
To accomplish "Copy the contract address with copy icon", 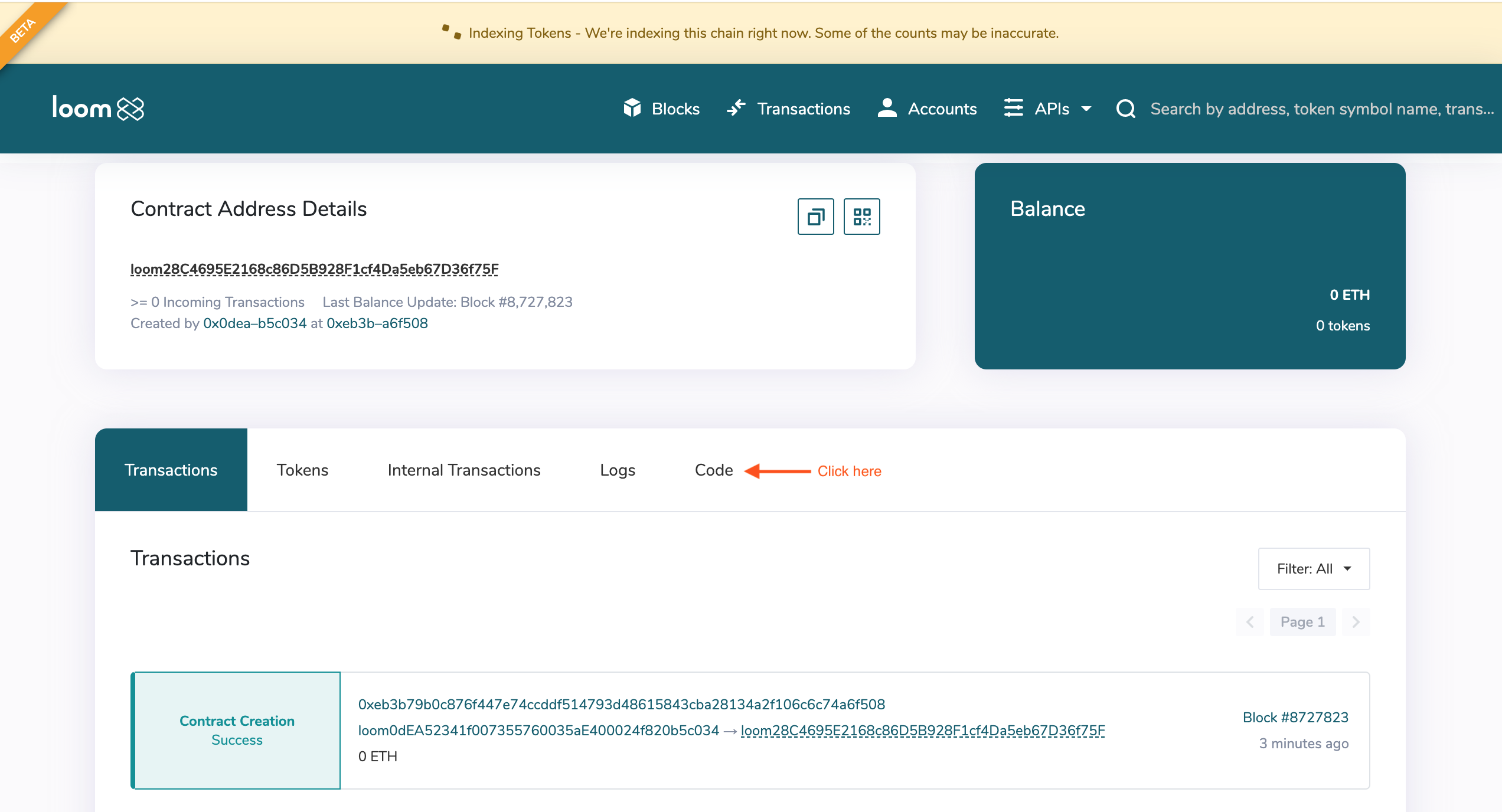I will click(x=816, y=217).
